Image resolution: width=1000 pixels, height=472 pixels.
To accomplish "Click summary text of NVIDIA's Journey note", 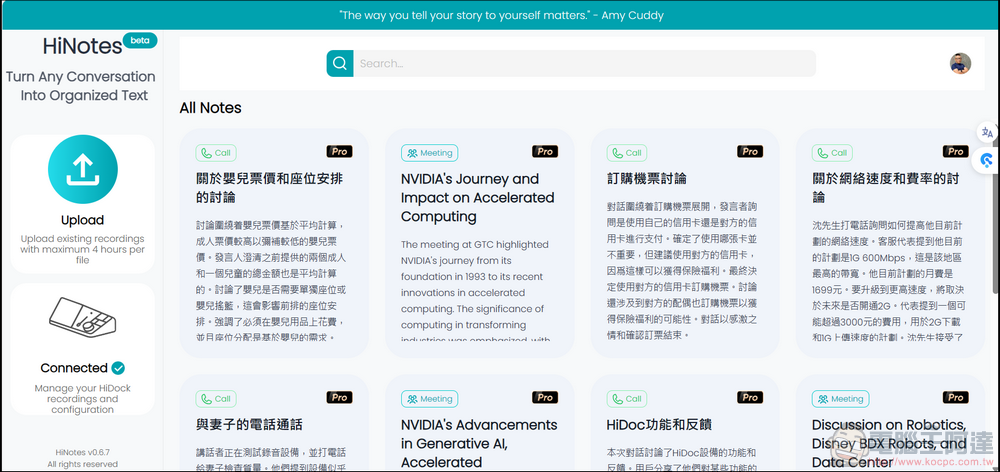I will (x=475, y=292).
